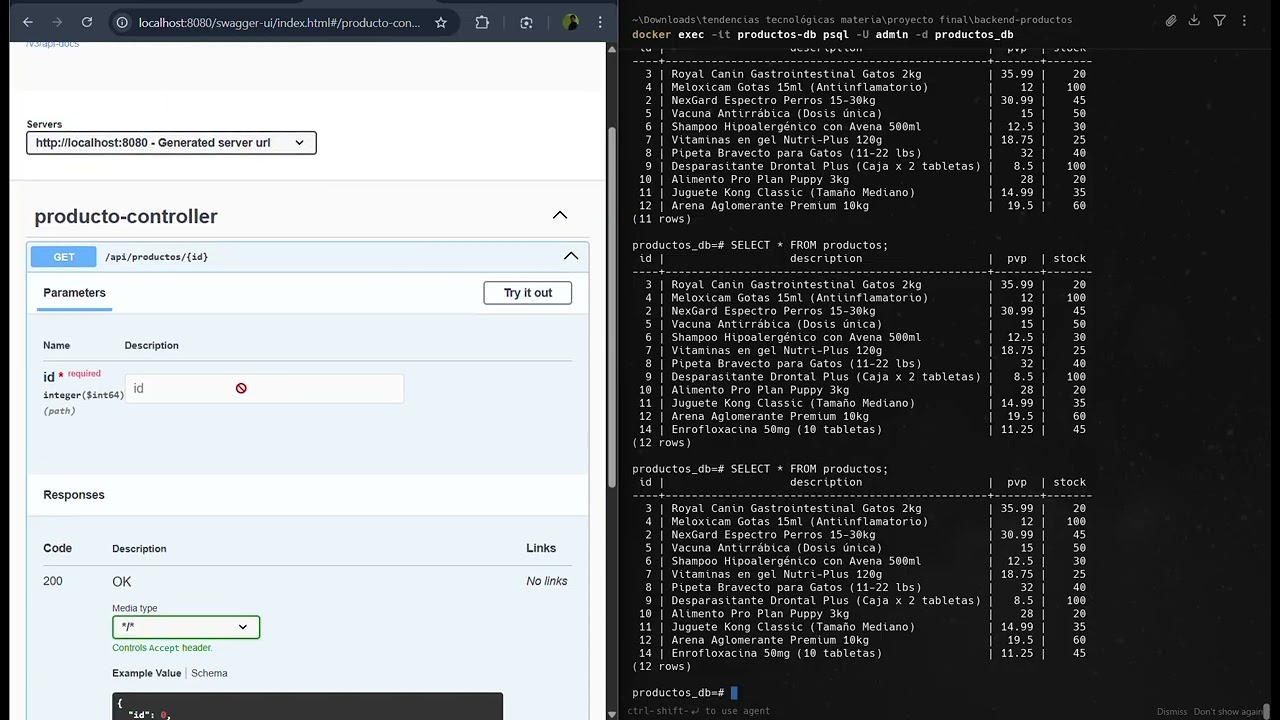
Task: Click the terminal working directory path
Action: click(852, 19)
